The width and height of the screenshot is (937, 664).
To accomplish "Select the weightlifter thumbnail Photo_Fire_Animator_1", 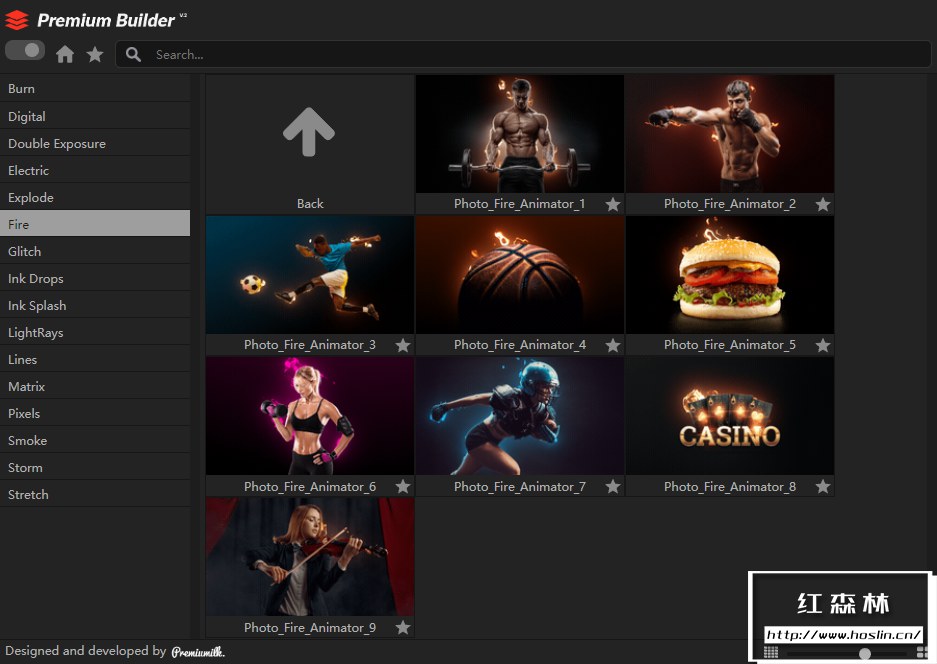I will [520, 134].
